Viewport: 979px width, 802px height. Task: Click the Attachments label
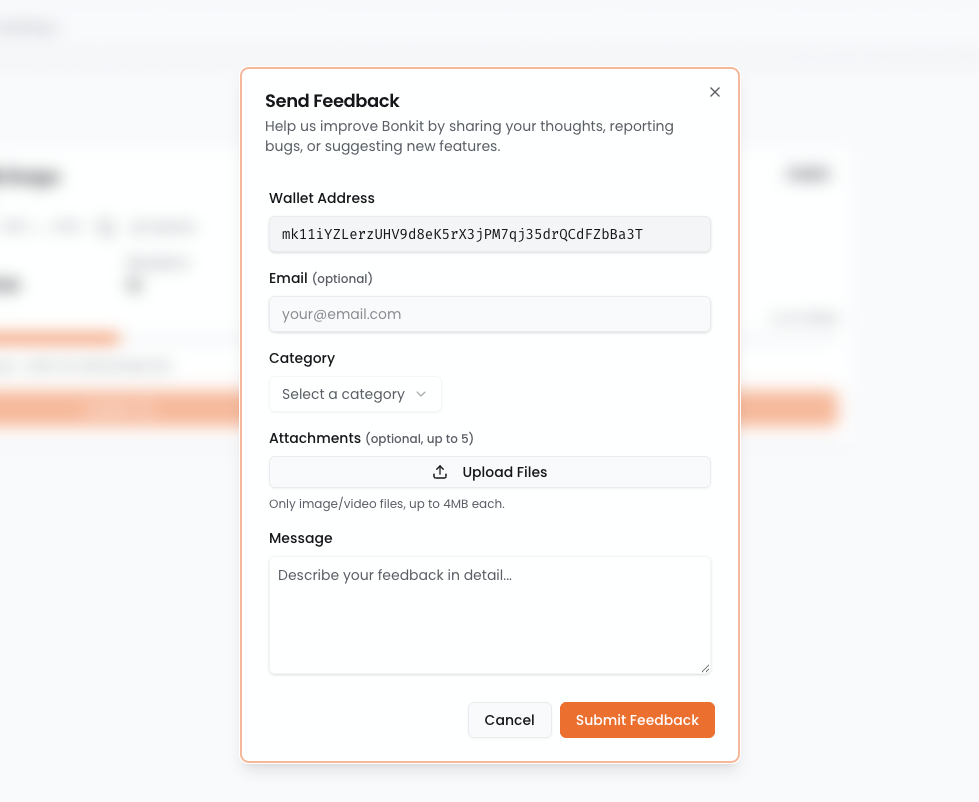(x=315, y=438)
